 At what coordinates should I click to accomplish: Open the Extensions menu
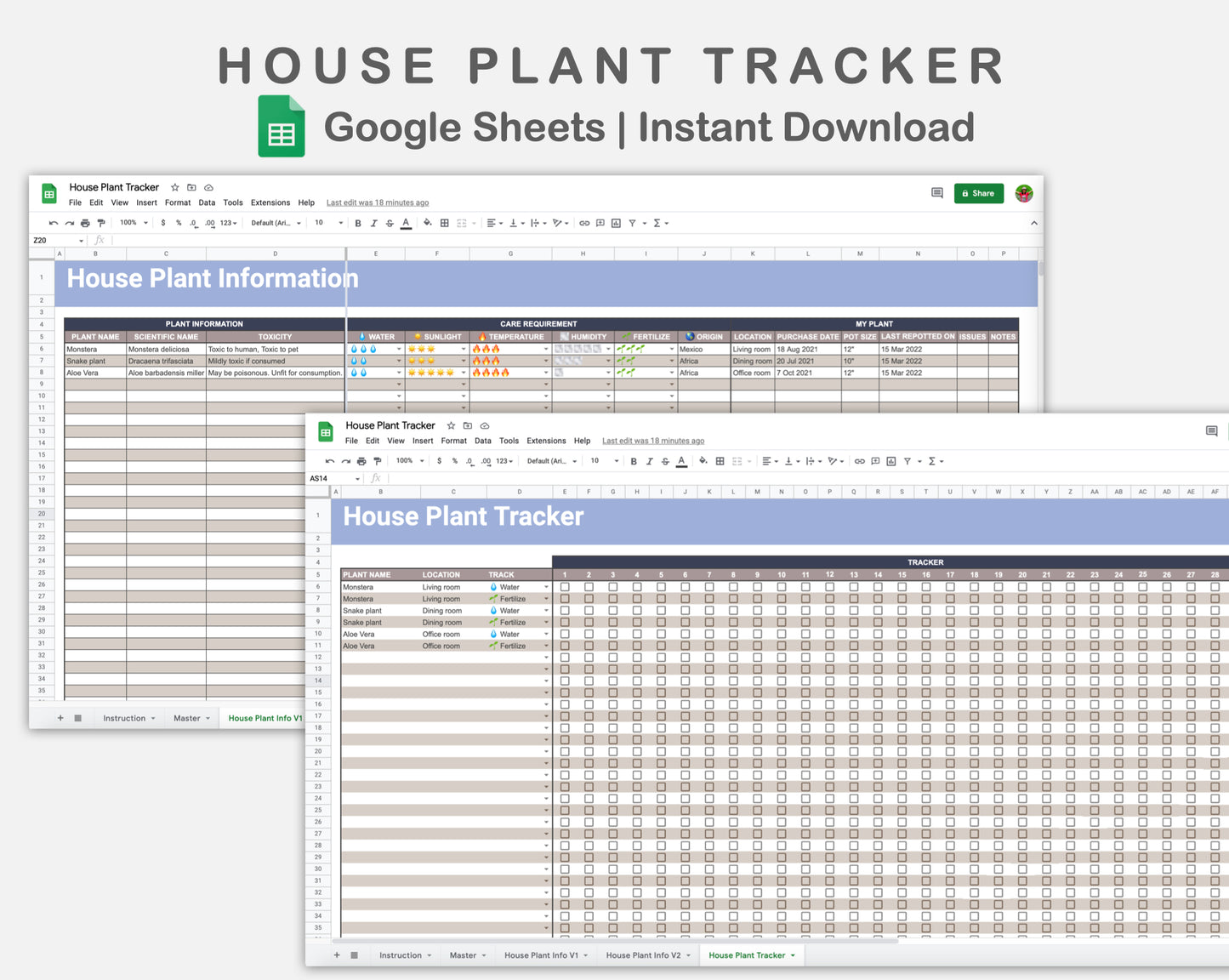(x=545, y=441)
